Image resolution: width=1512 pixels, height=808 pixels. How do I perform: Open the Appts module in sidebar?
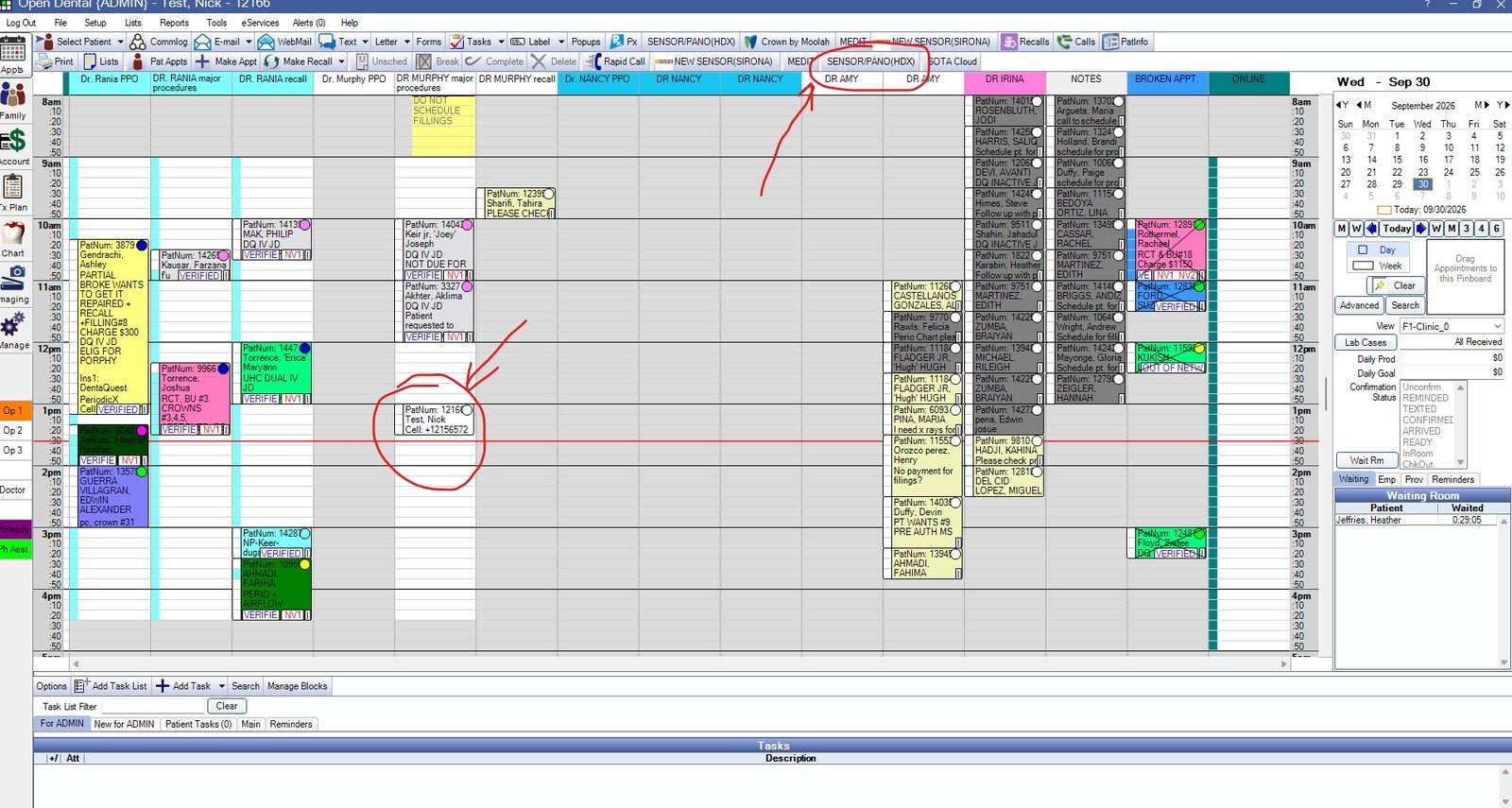tap(13, 55)
